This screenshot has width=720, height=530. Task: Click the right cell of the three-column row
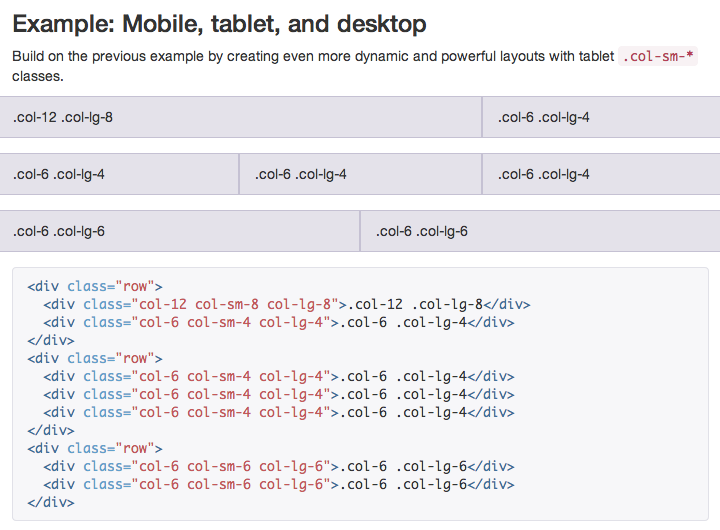coord(601,174)
